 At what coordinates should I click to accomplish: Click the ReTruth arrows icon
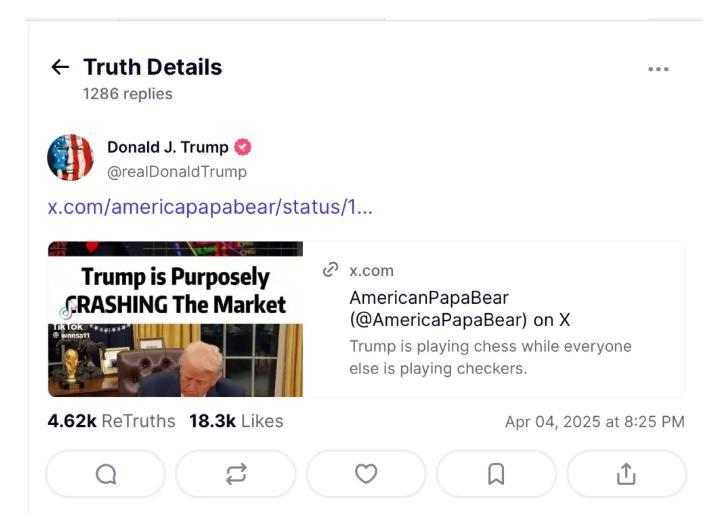[236, 474]
